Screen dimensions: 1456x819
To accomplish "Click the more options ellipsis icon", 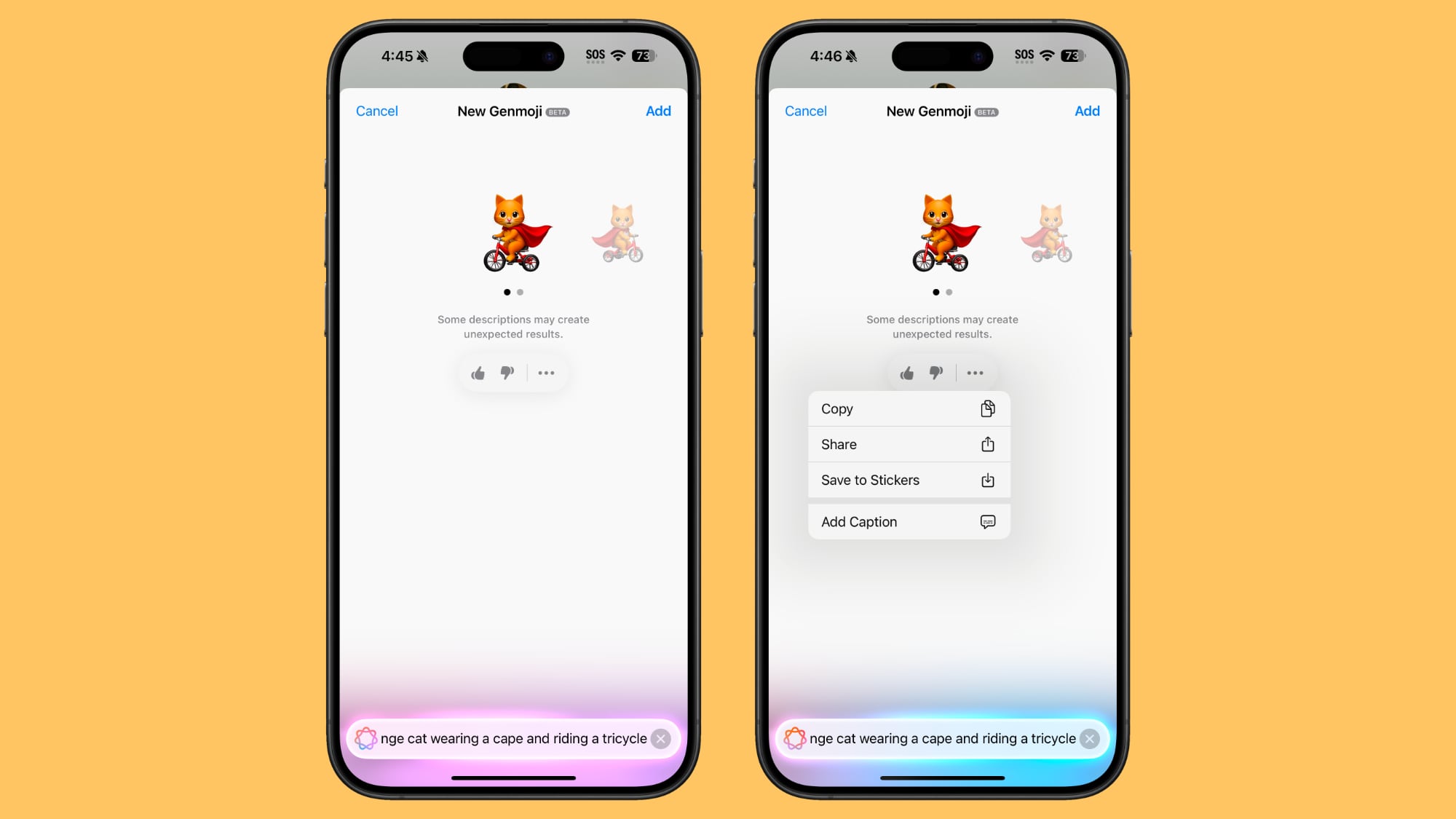I will [x=546, y=373].
